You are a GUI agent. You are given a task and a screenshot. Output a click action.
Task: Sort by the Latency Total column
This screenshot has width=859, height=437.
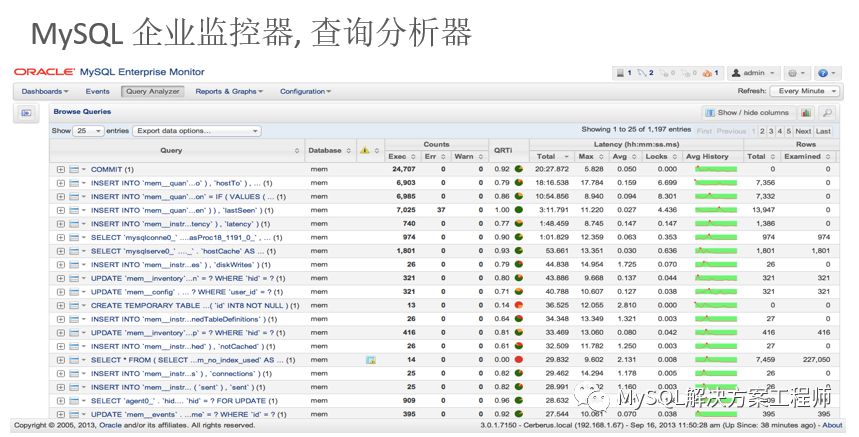pos(552,157)
